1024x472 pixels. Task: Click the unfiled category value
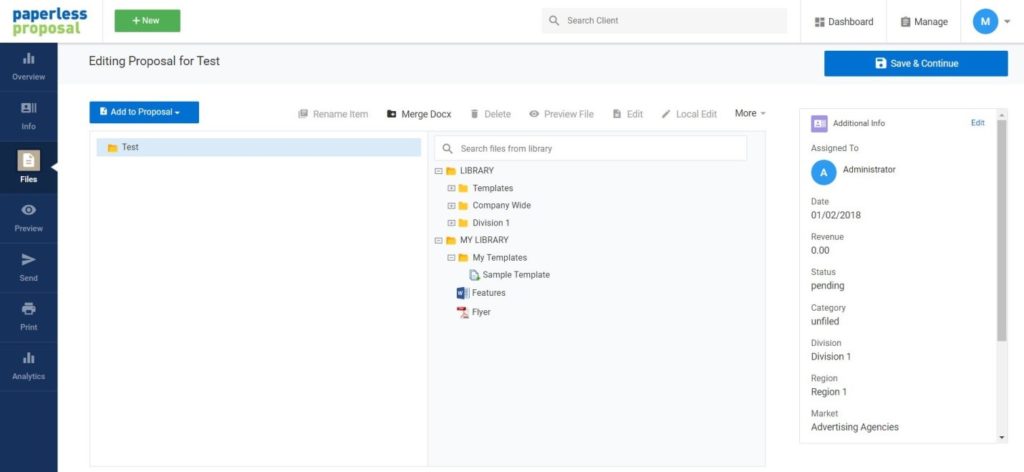tap(825, 321)
